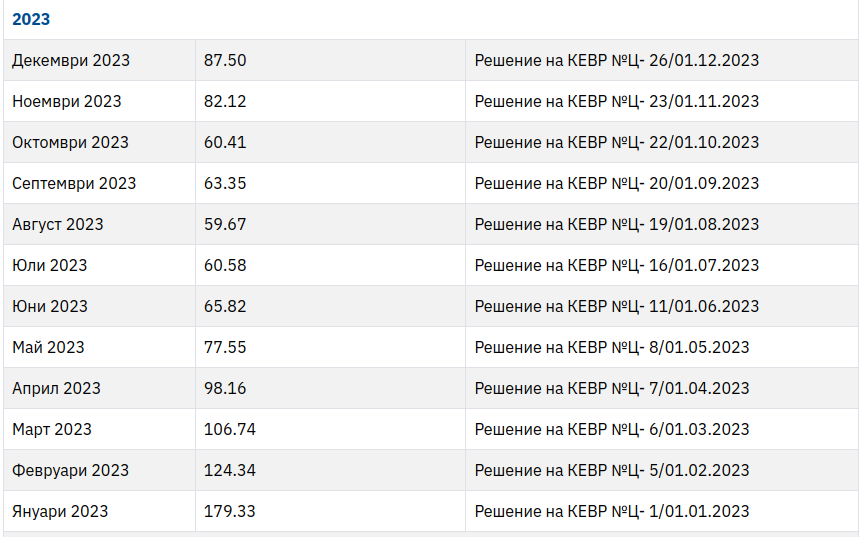This screenshot has height=537, width=861.
Task: Click the 179.33 price value
Action: [230, 511]
